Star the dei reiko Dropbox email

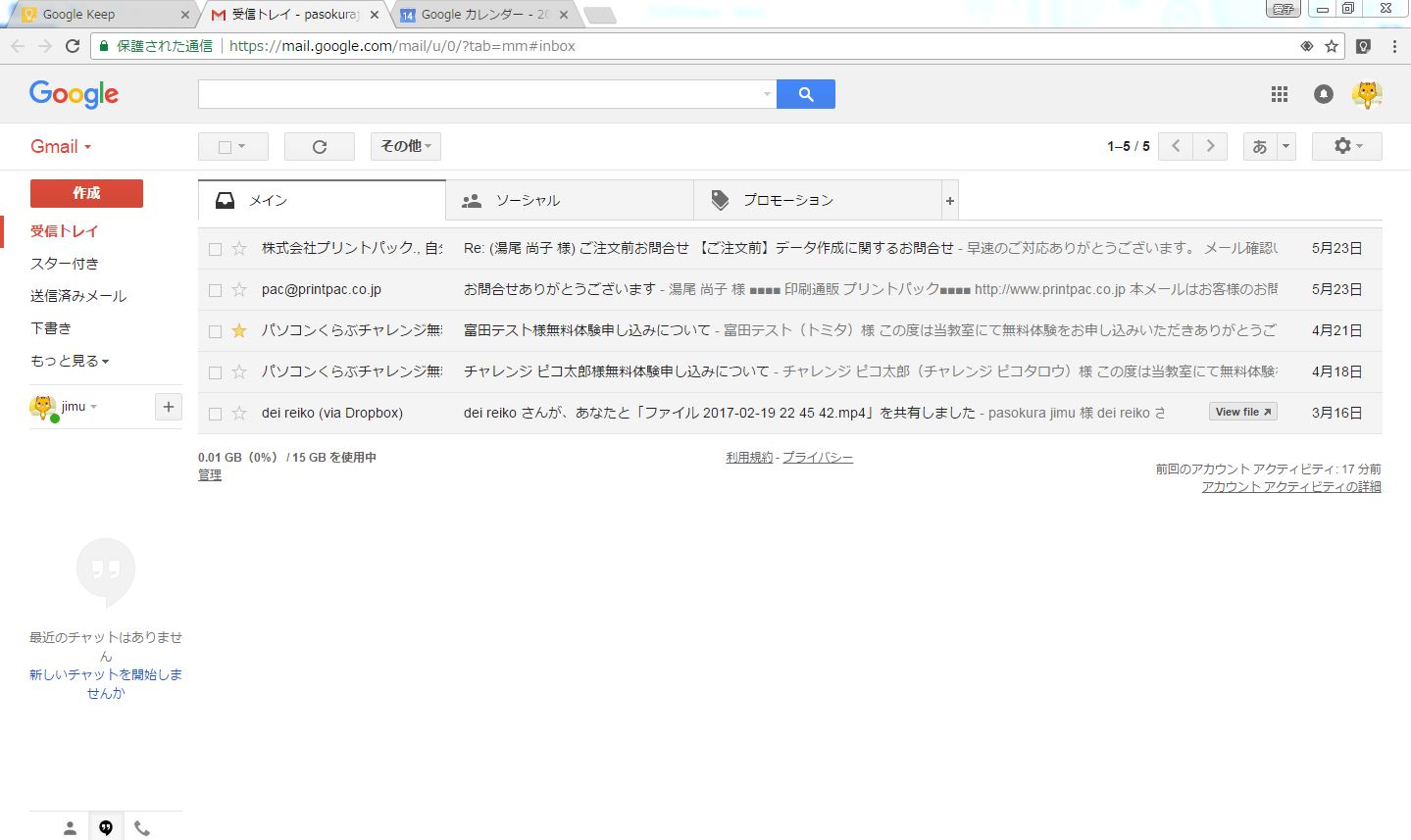[239, 414]
